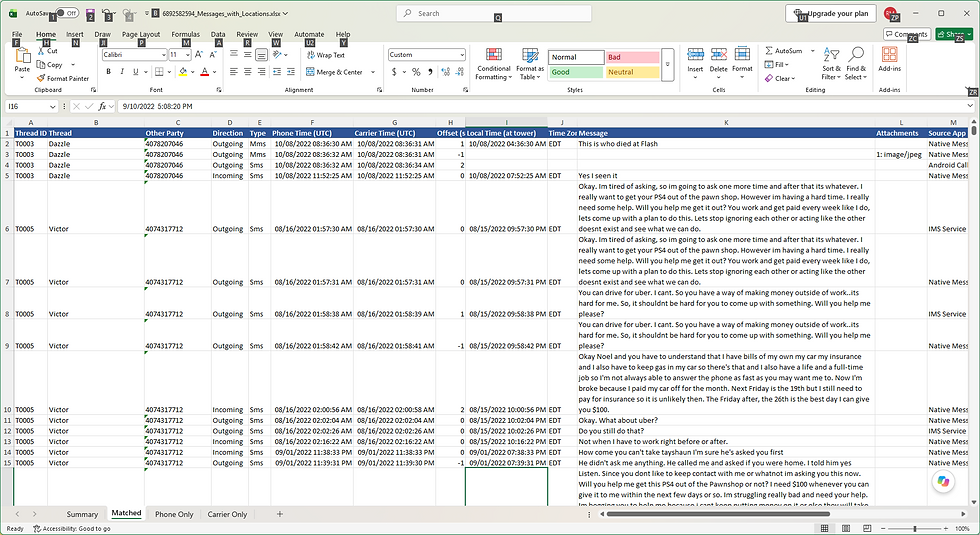This screenshot has width=980, height=535.
Task: Open the font size dropdown
Action: pyautogui.click(x=188, y=55)
